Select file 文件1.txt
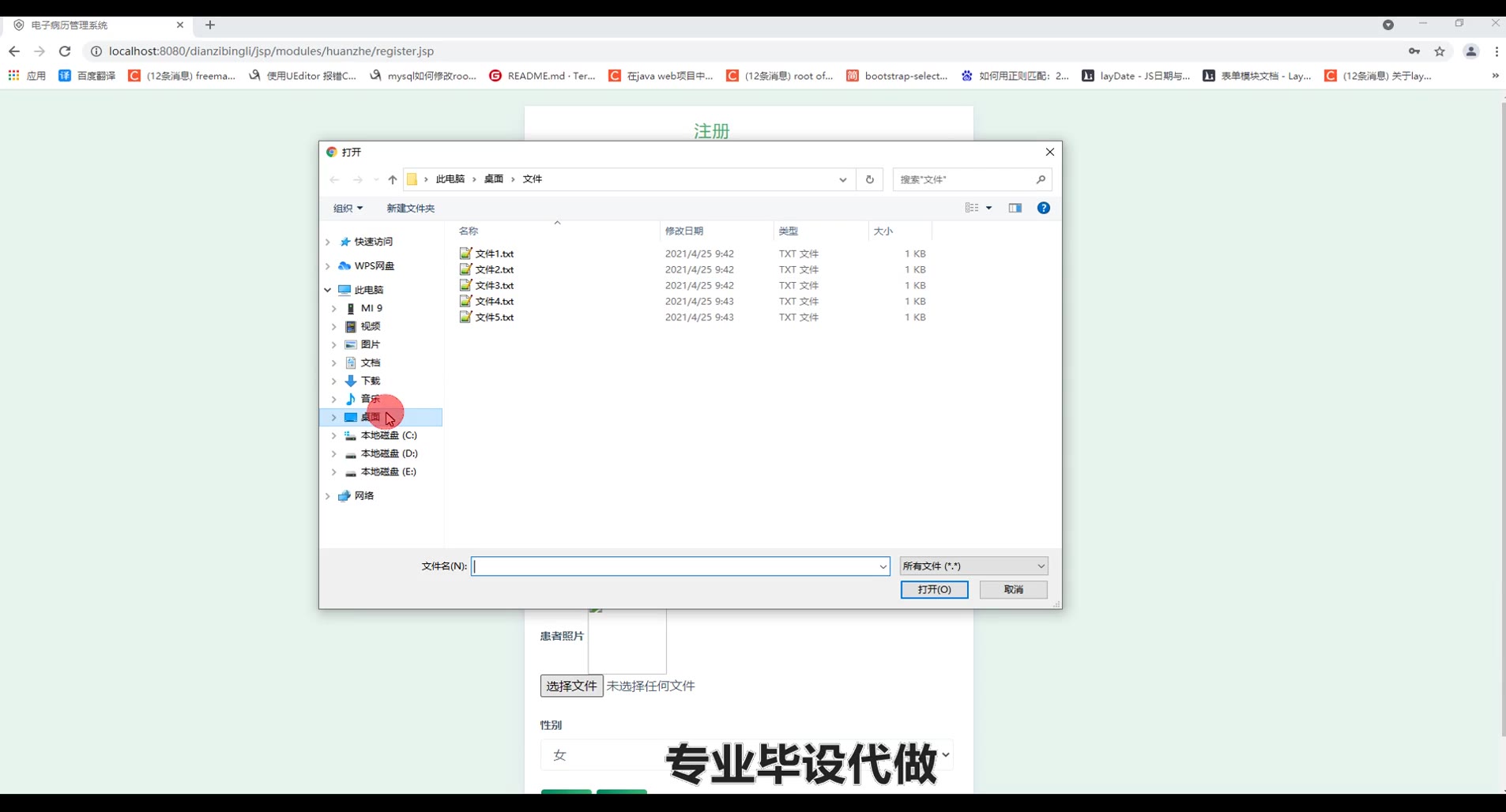 click(x=487, y=254)
